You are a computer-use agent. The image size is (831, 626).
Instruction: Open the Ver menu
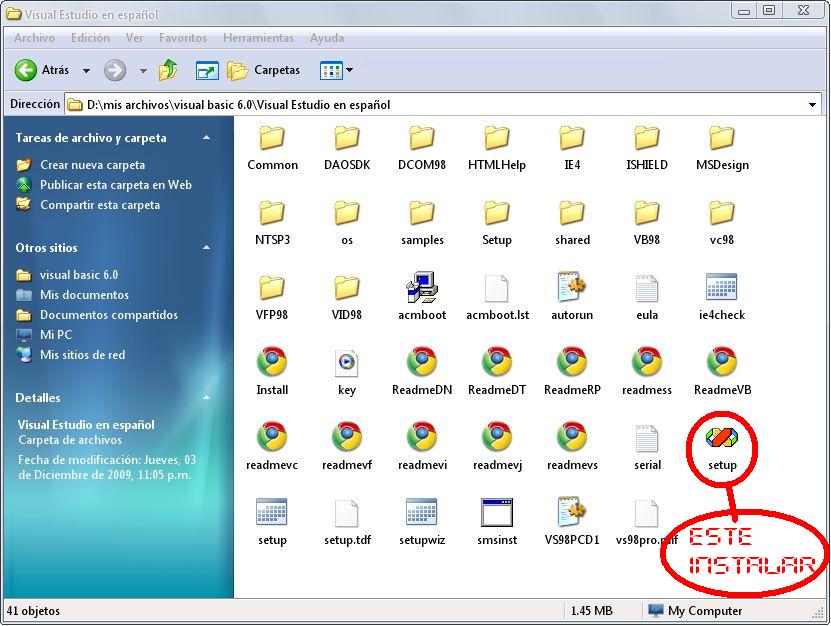pyautogui.click(x=134, y=38)
